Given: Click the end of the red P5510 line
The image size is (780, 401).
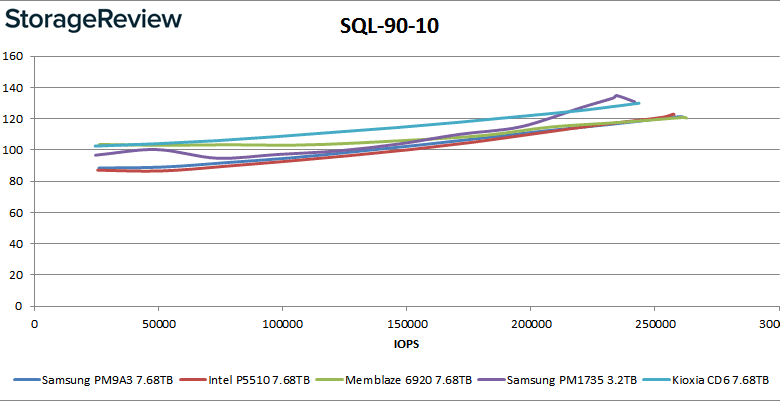Looking at the screenshot, I should 674,114.
